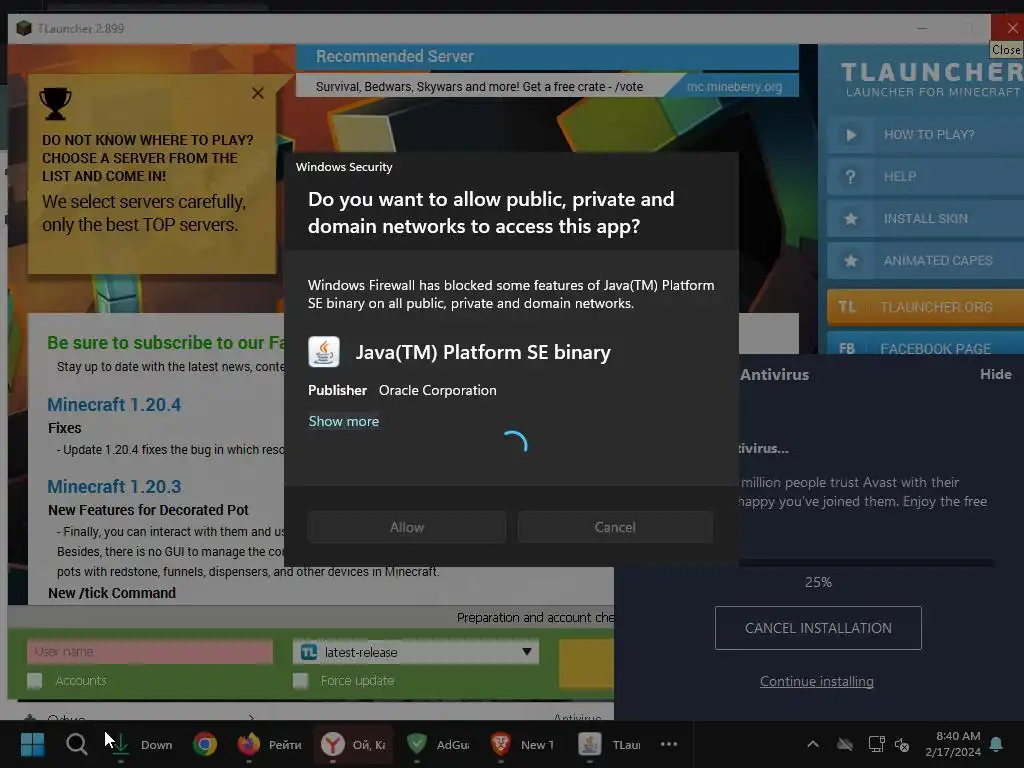The image size is (1024, 768).
Task: Click the network display tray icon
Action: click(x=876, y=744)
